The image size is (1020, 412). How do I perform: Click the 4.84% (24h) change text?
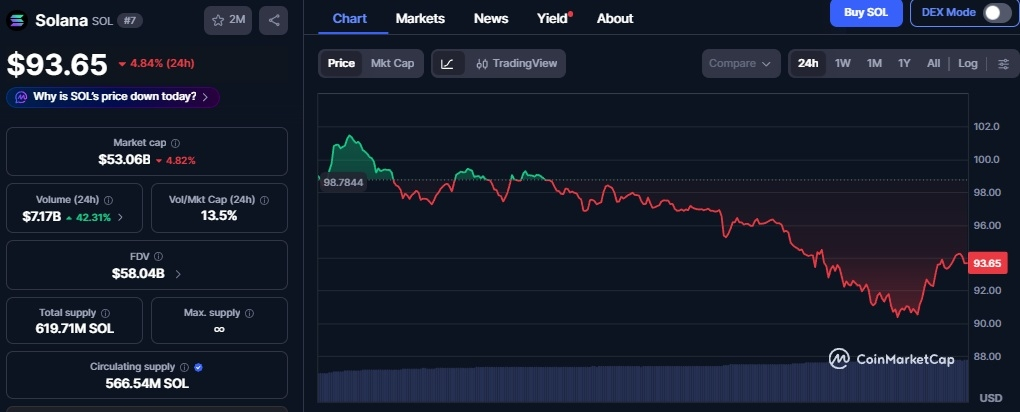(x=162, y=63)
